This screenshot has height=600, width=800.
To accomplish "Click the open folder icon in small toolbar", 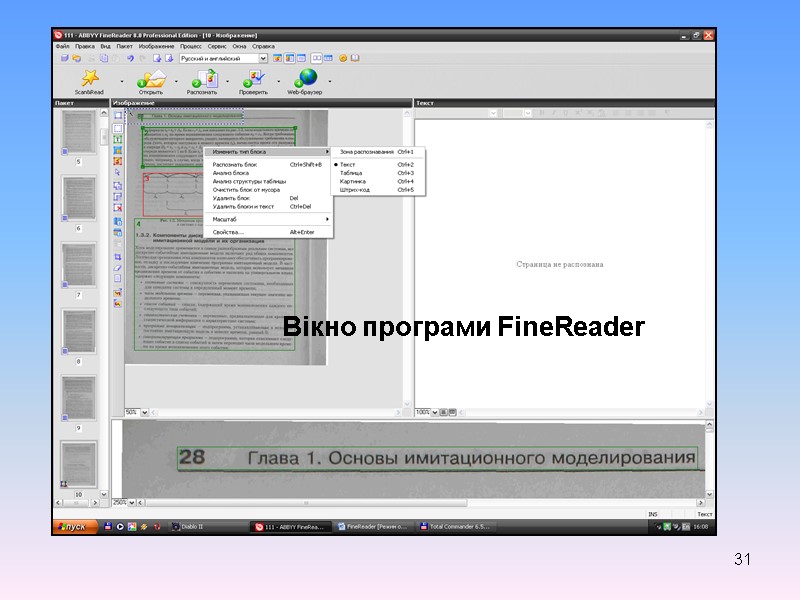I will 77,58.
